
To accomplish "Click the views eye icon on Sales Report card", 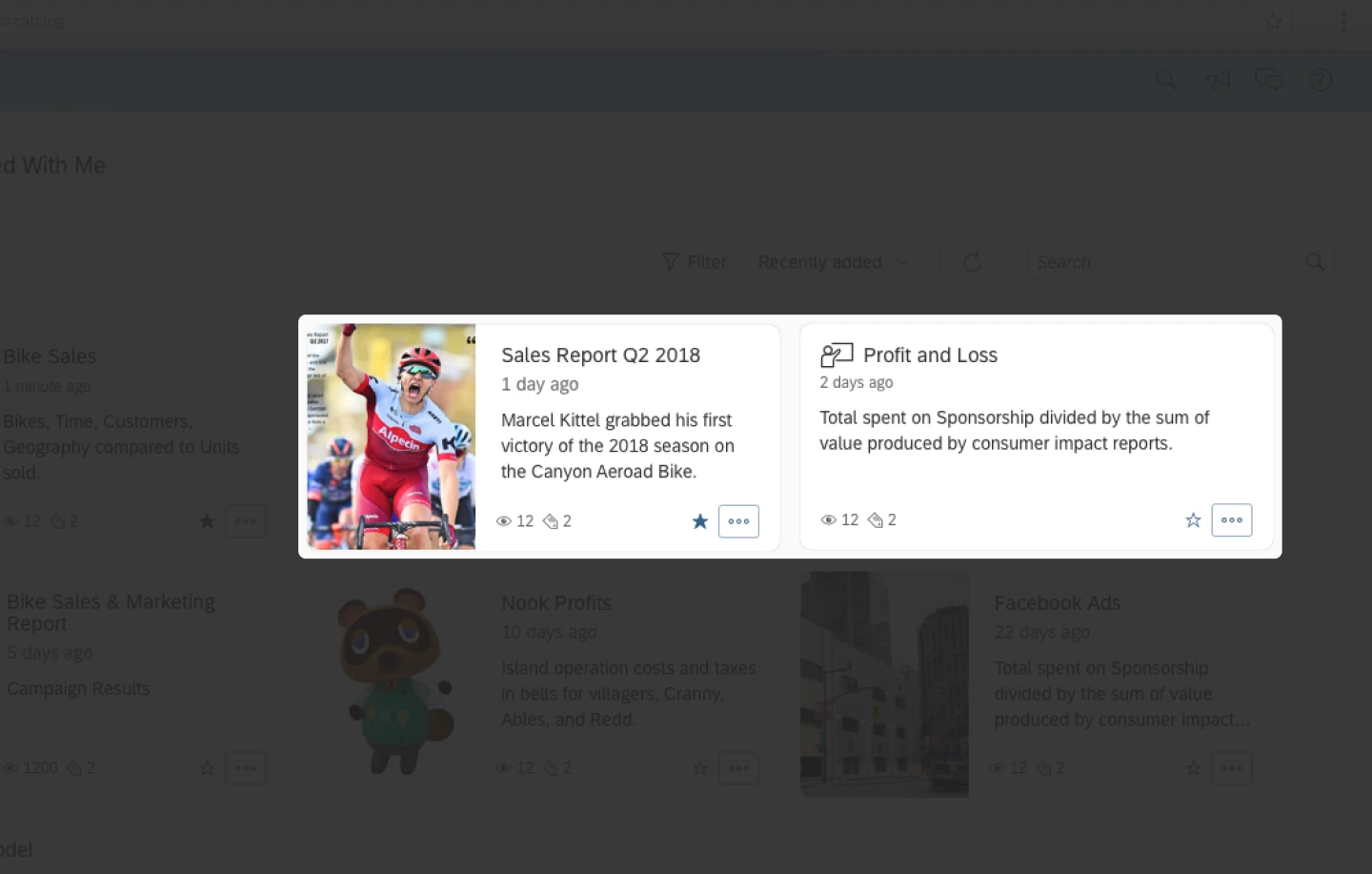I will click(504, 521).
